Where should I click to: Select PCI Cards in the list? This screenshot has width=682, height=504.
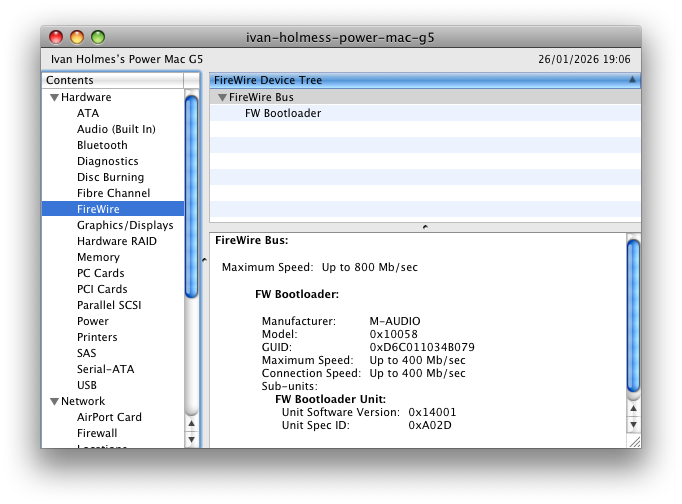102,289
